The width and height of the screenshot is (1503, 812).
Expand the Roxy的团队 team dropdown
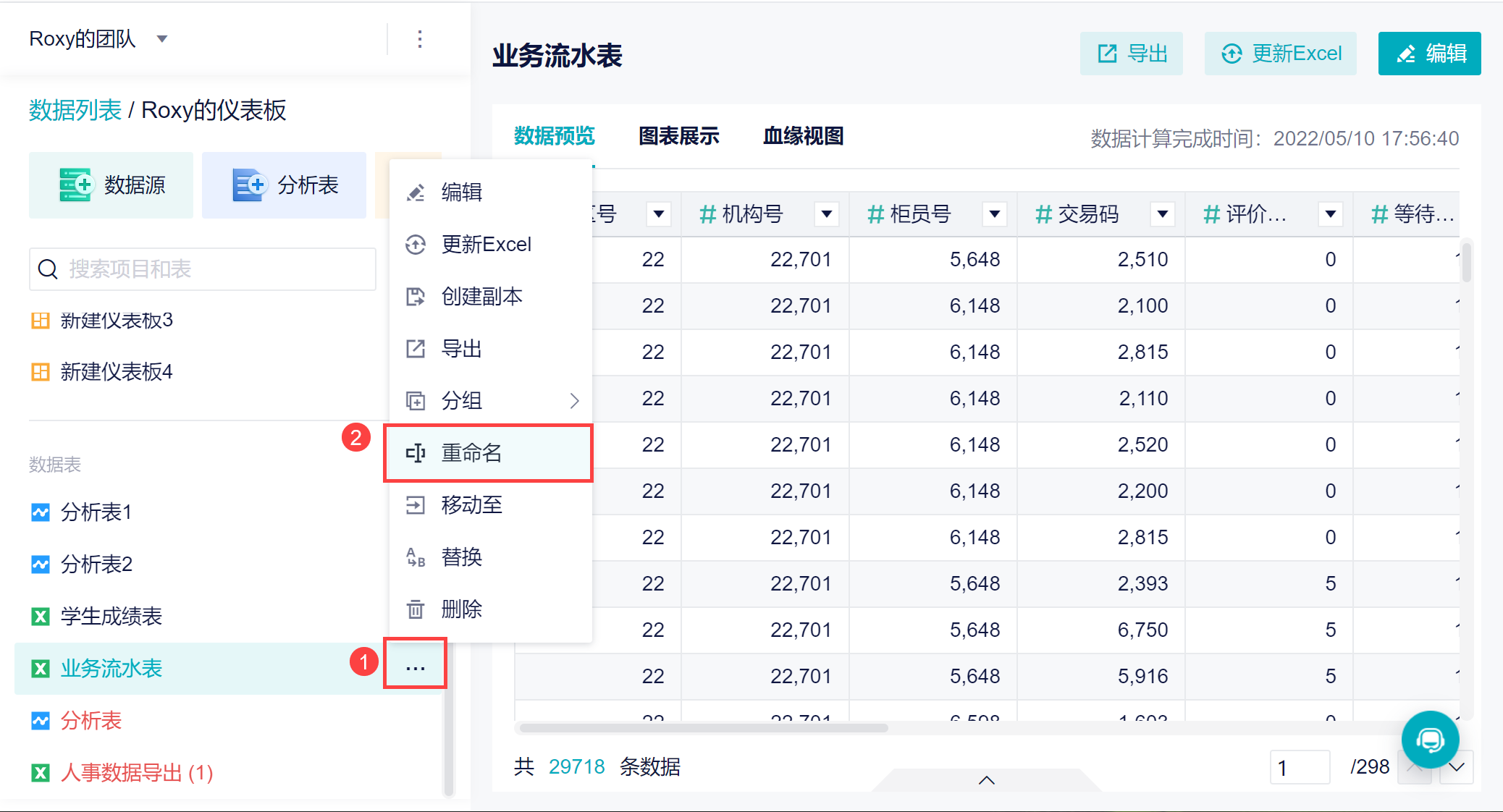click(162, 39)
